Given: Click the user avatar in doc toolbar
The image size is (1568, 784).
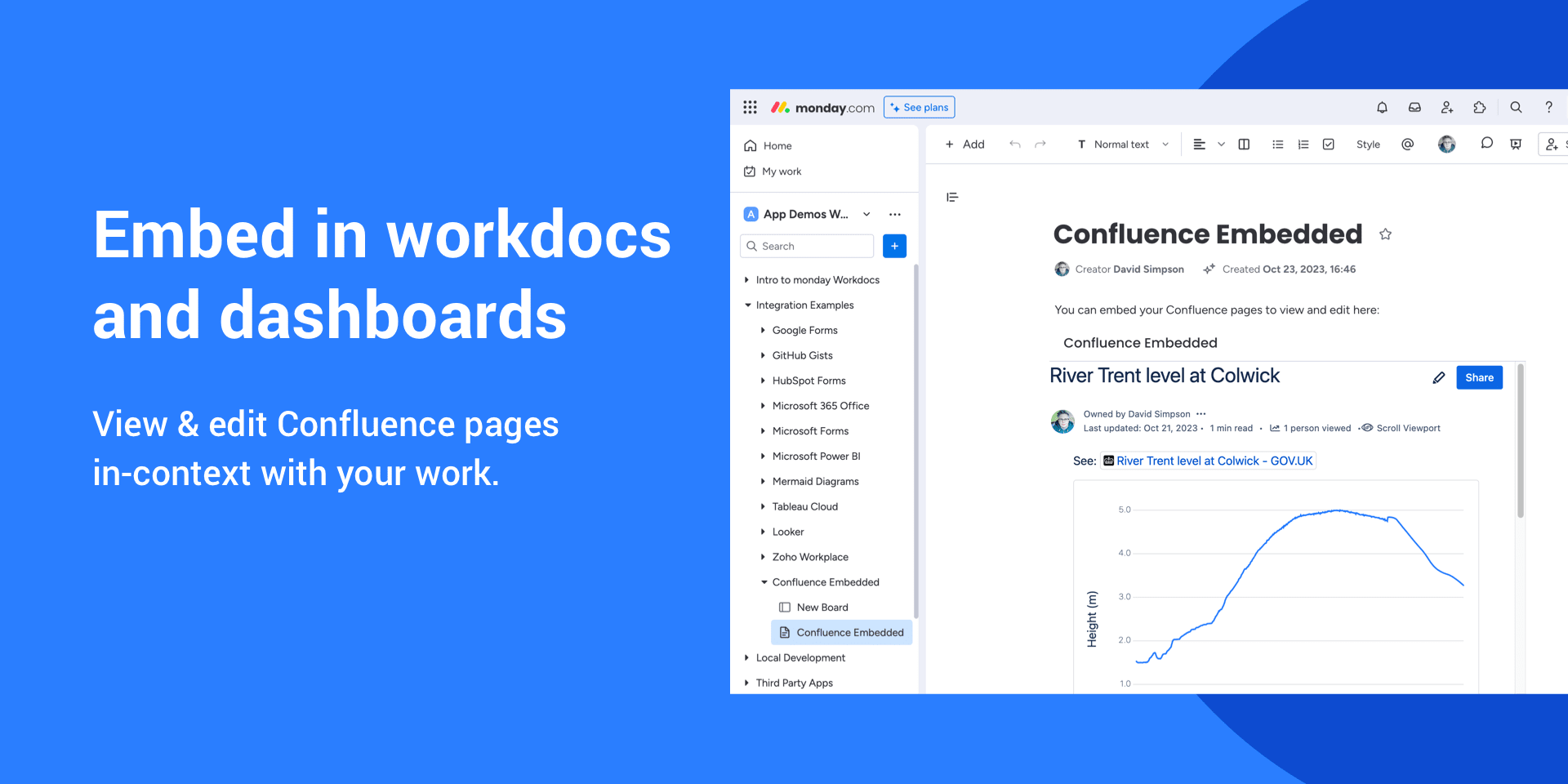Looking at the screenshot, I should click(1447, 145).
